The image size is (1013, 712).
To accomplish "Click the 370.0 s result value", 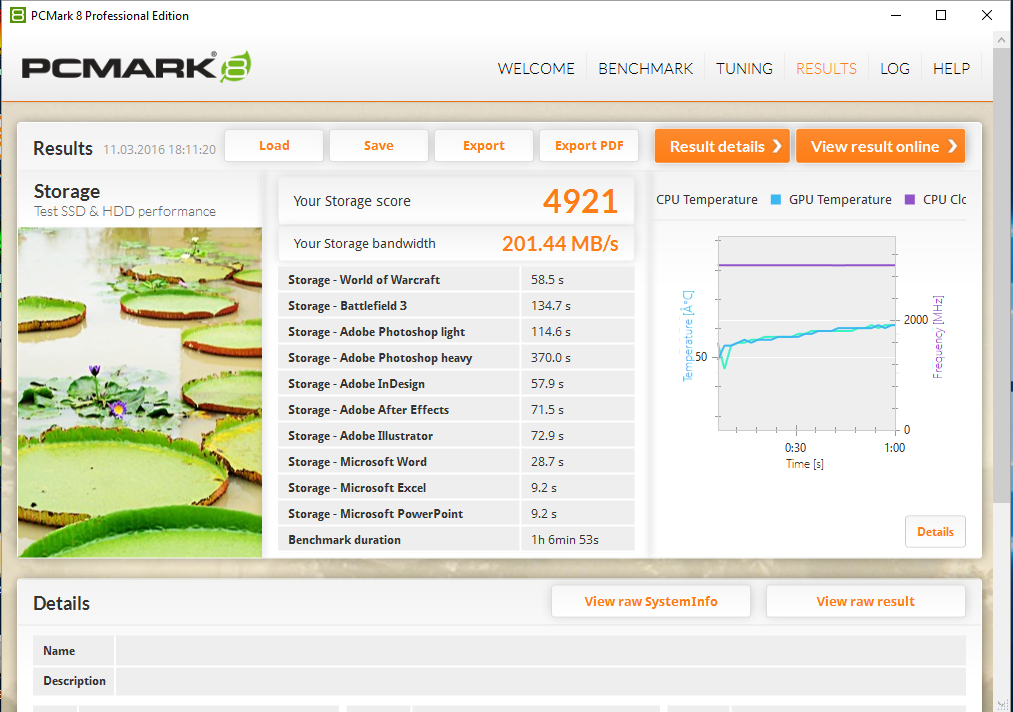I will point(550,357).
